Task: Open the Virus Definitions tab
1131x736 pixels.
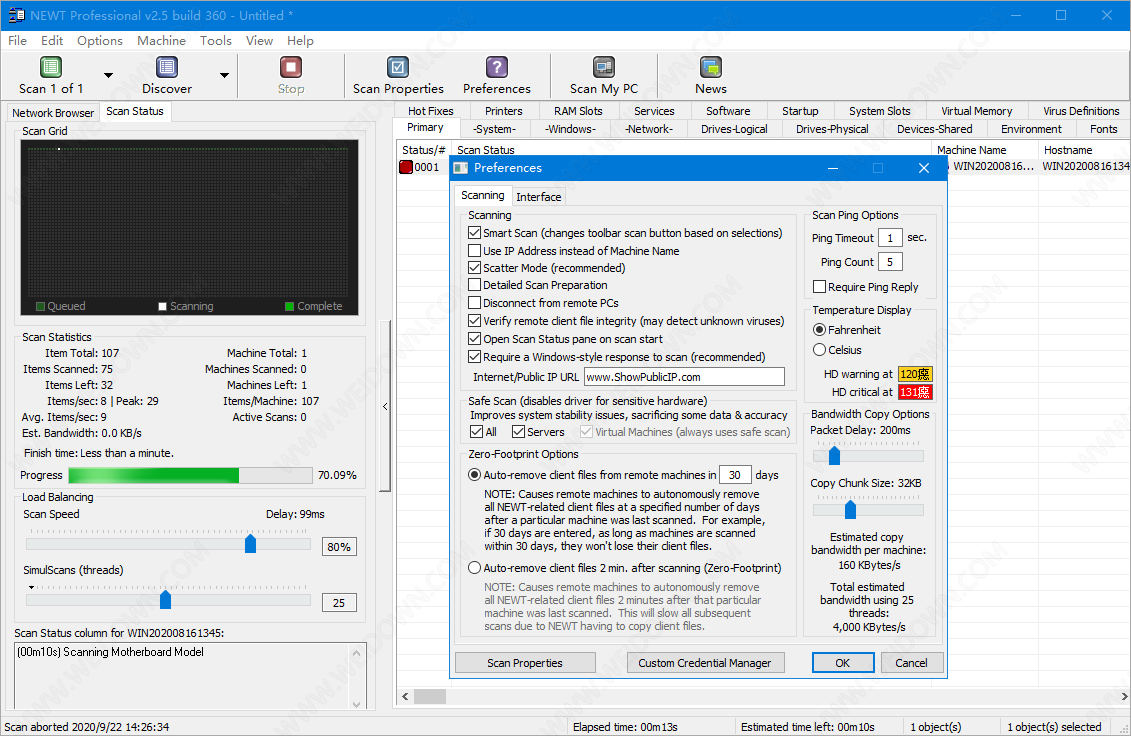Action: [x=1081, y=111]
